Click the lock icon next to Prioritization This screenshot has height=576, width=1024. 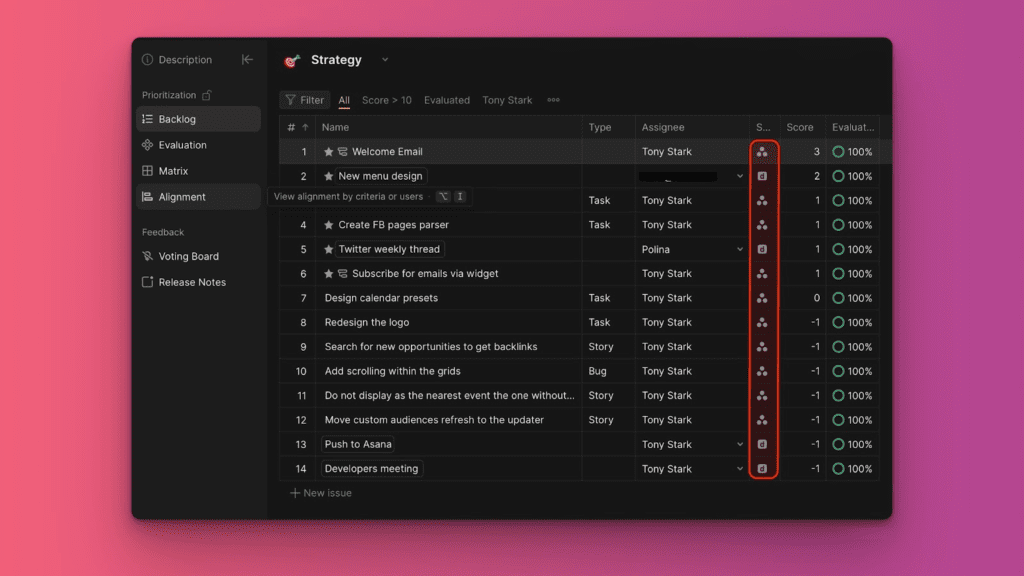point(207,95)
